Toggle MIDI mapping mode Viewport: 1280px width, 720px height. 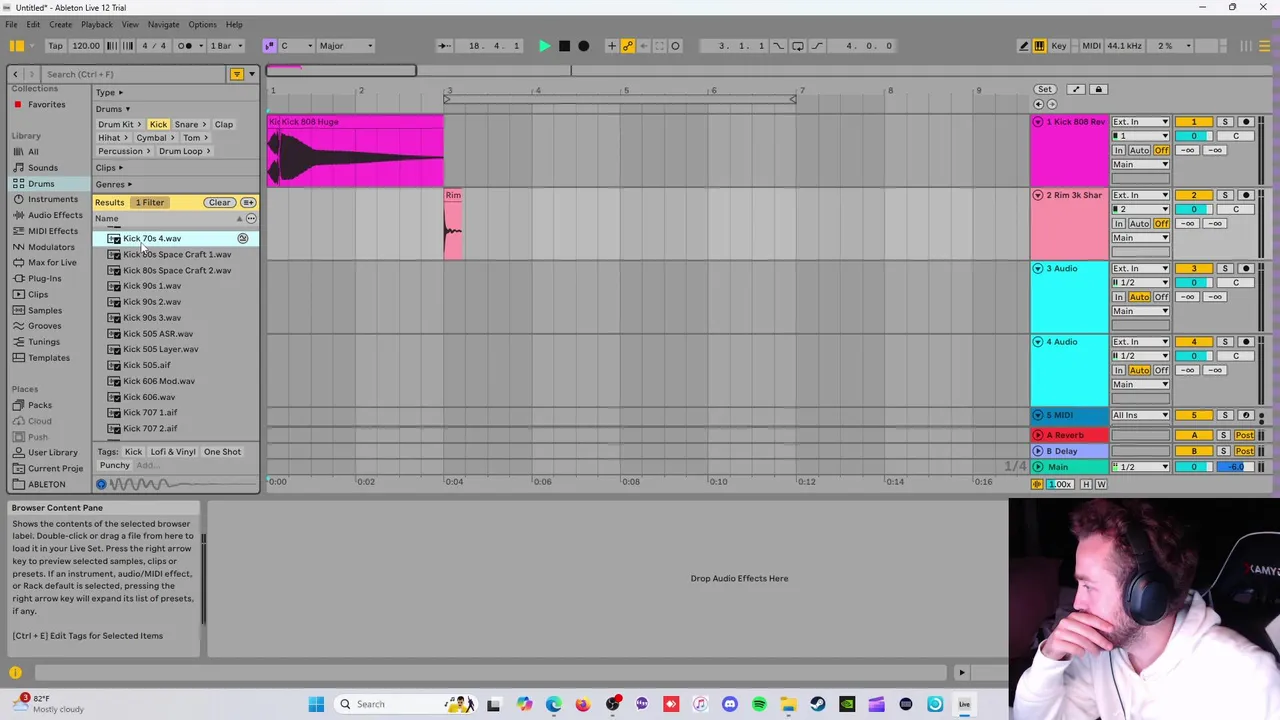point(1091,46)
